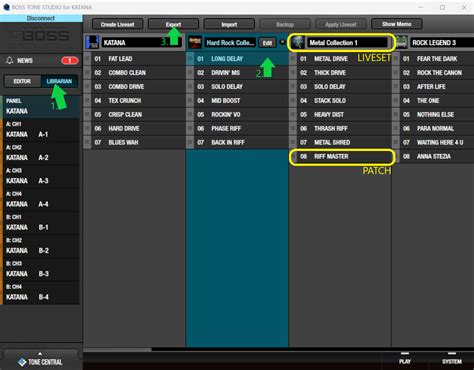The height and width of the screenshot is (370, 474).
Task: Click the ROCK LEGEND 3 liveset thumbnail
Action: point(401,42)
